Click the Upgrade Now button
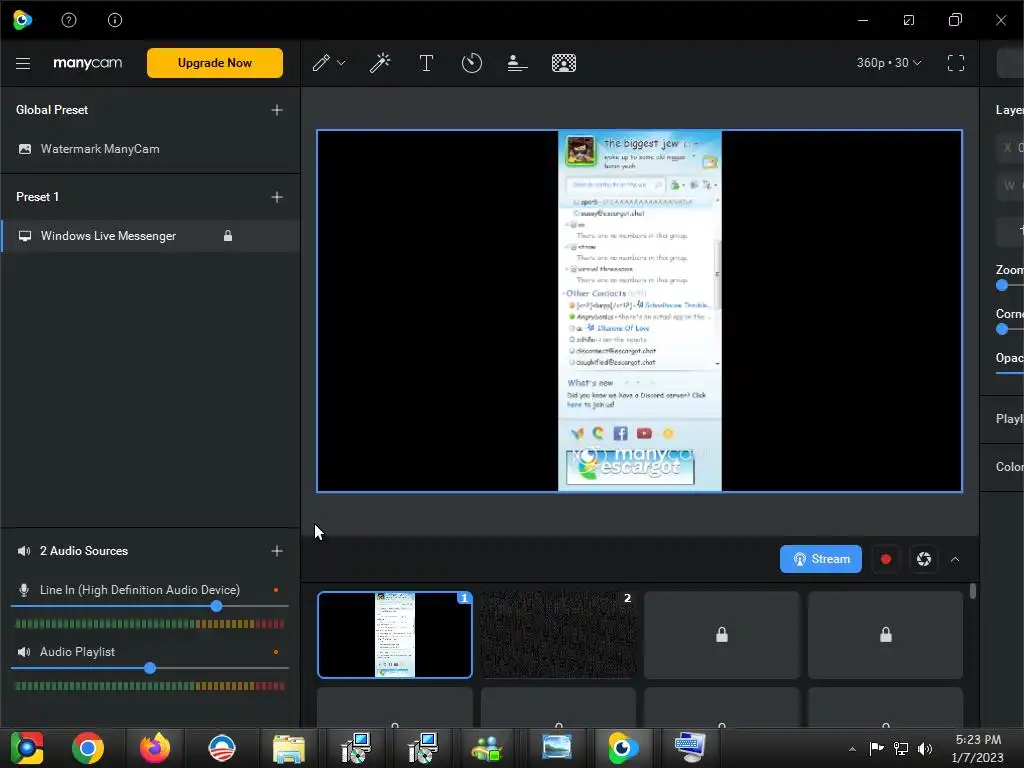 (x=215, y=63)
